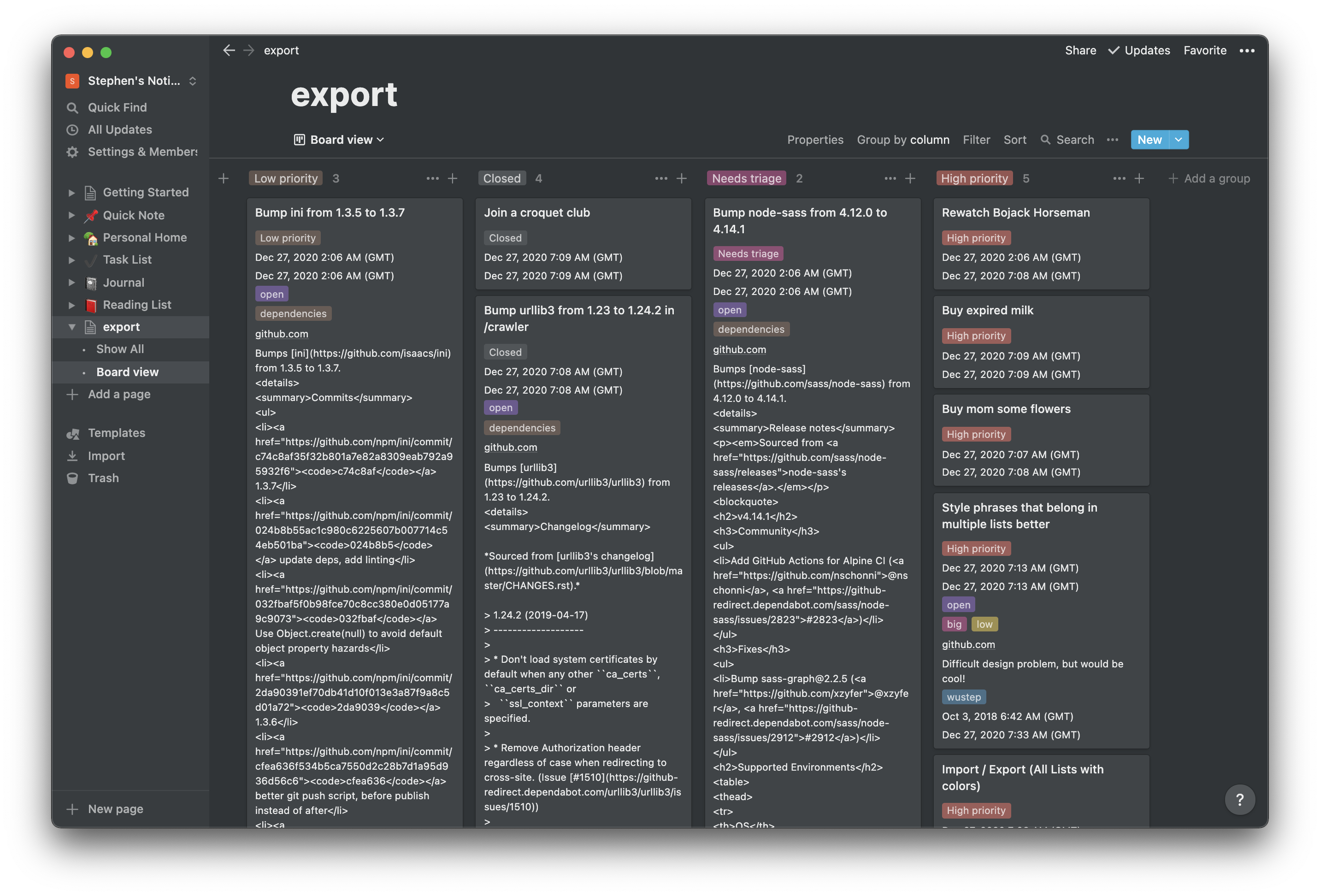Collapse the export page tree

pos(71,327)
